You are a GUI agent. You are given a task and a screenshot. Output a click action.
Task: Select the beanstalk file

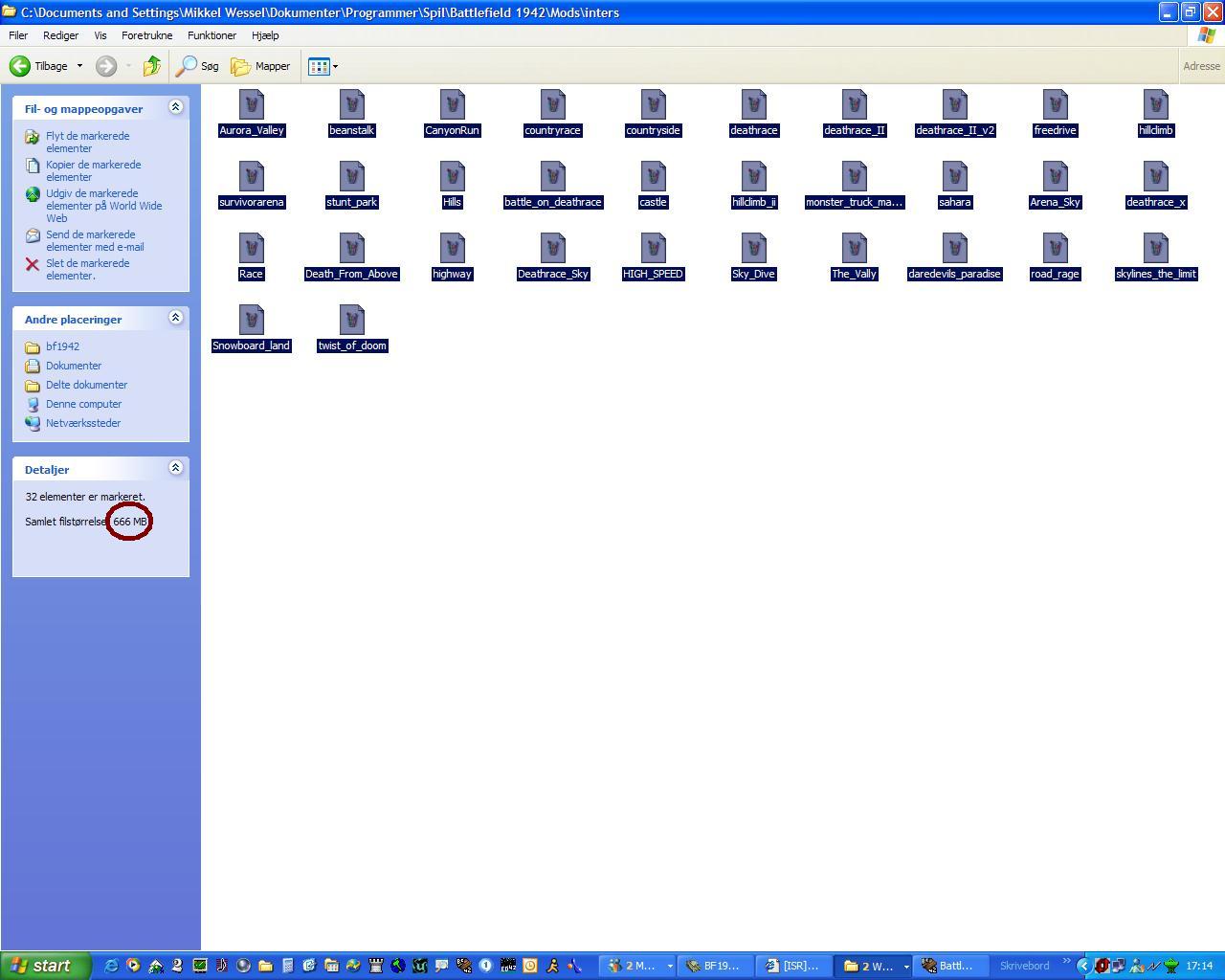351,113
